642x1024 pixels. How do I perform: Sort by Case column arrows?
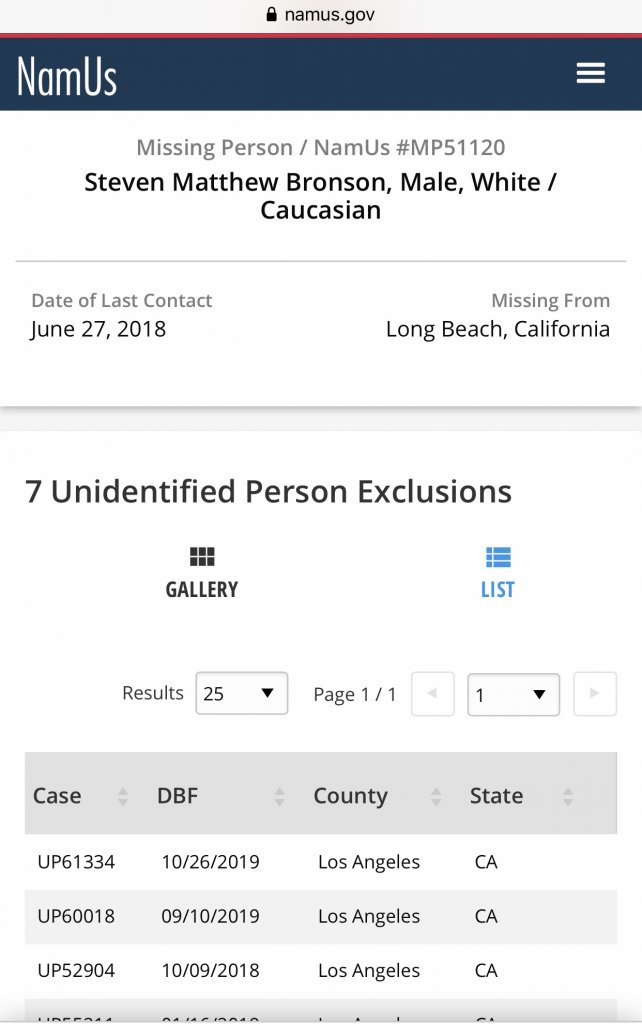(x=123, y=797)
